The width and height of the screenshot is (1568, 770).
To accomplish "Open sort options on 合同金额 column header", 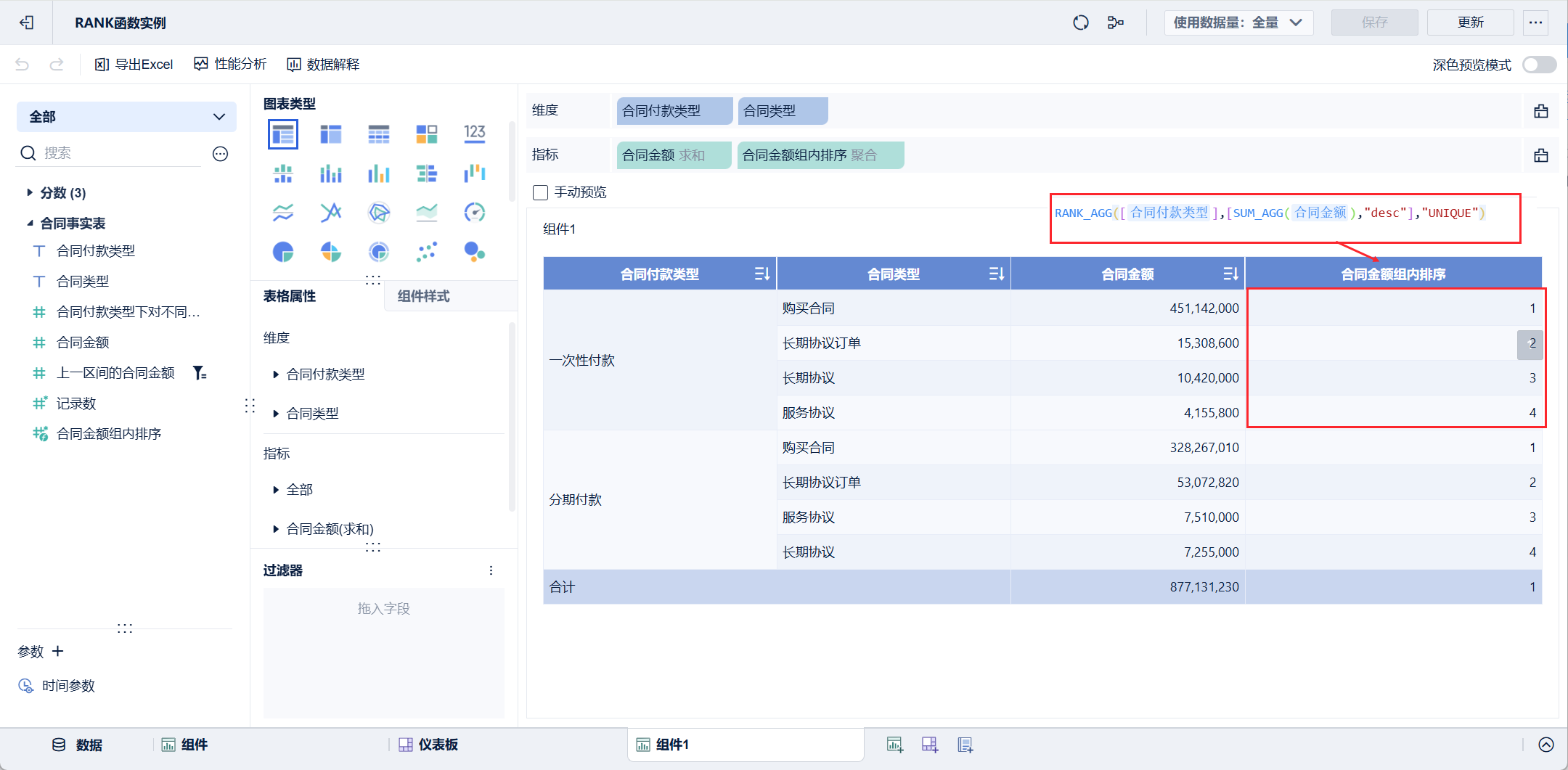I will (x=1231, y=274).
